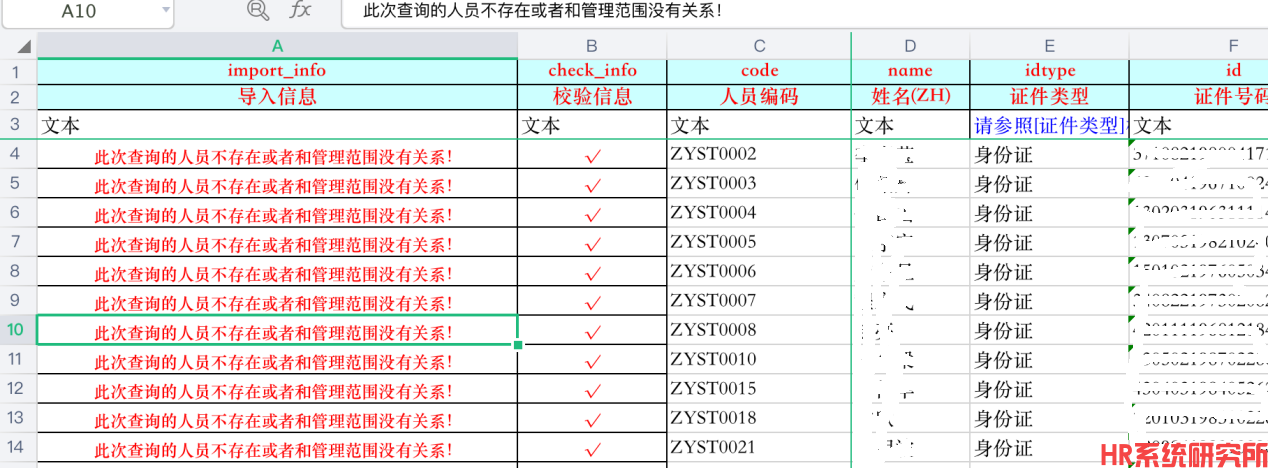Select column A header

277,46
